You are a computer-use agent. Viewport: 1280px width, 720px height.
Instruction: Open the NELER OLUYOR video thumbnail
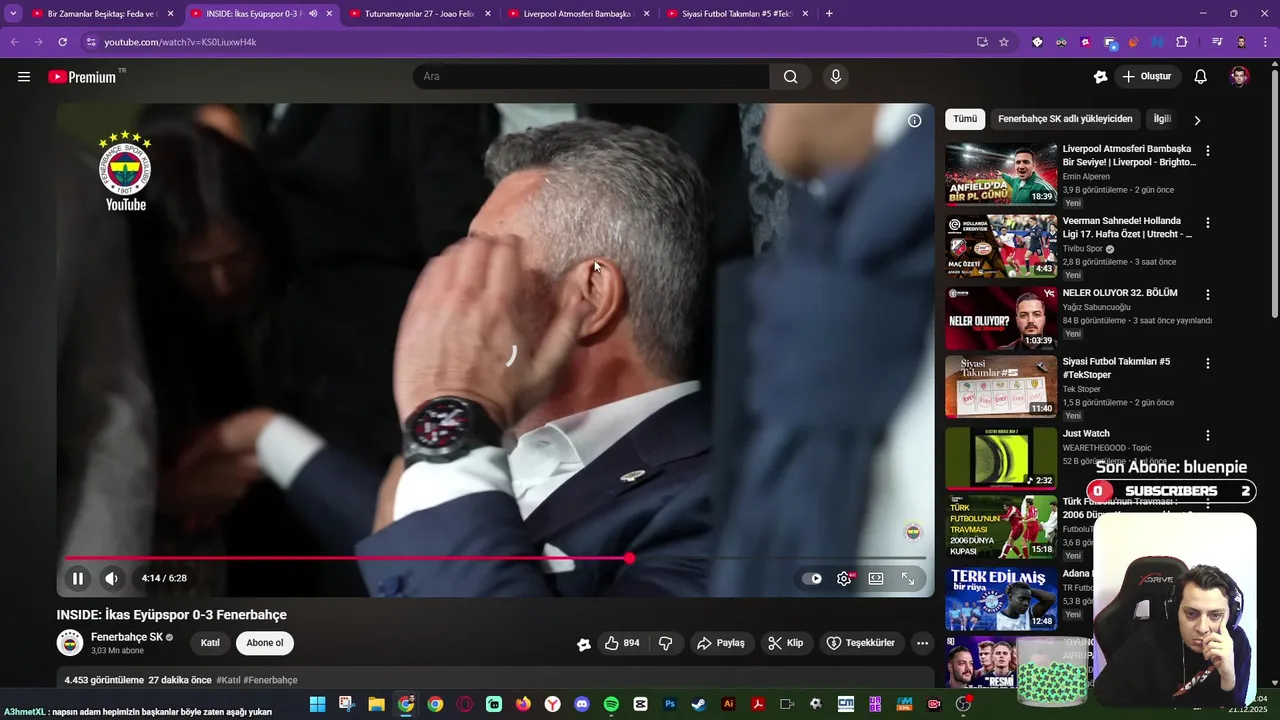[1001, 318]
